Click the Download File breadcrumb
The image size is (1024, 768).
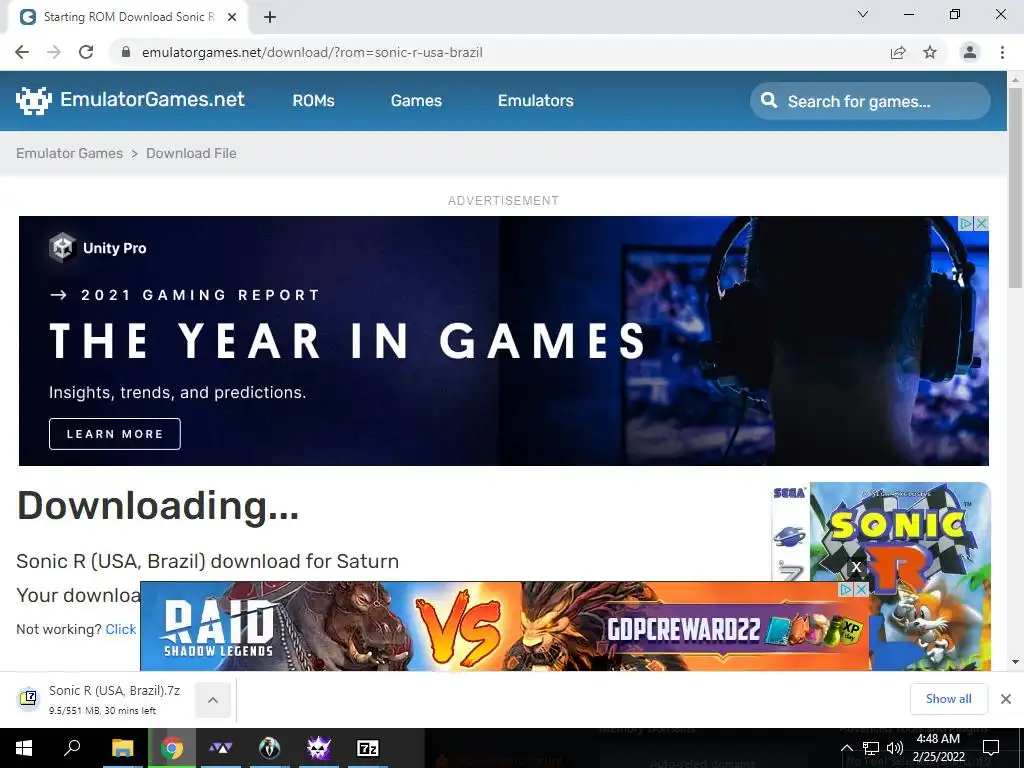click(191, 153)
